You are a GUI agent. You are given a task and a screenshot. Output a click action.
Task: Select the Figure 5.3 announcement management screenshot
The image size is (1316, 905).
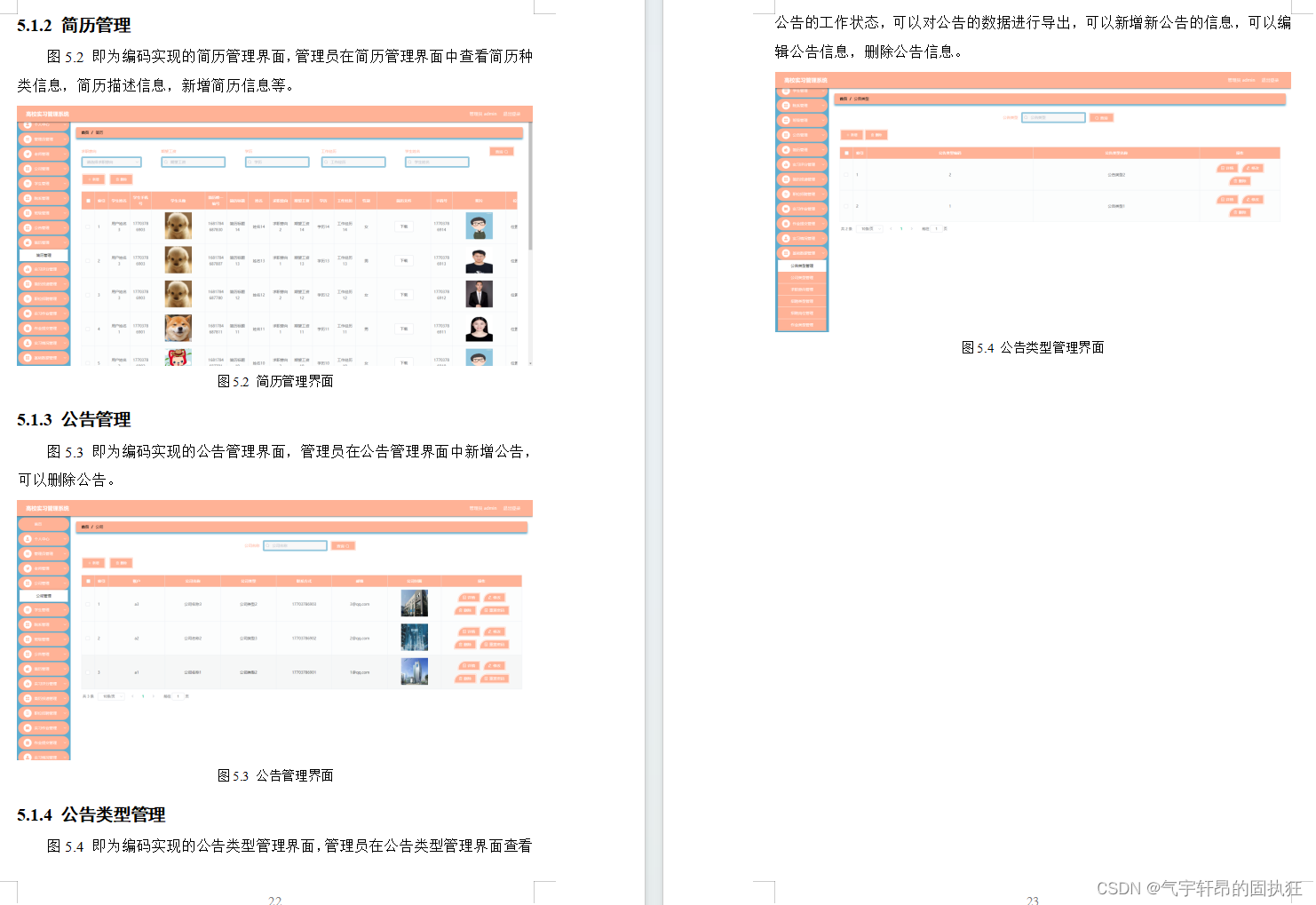(x=274, y=631)
